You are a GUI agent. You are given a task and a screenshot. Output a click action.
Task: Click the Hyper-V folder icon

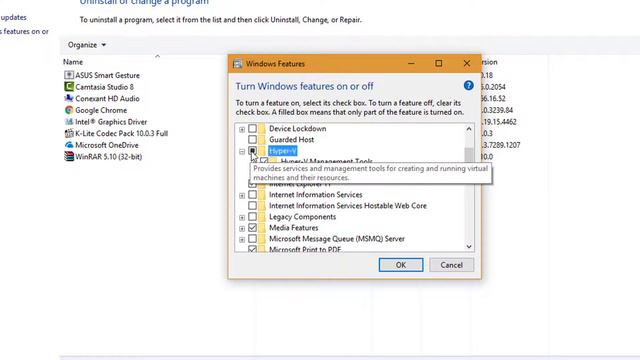click(x=262, y=151)
